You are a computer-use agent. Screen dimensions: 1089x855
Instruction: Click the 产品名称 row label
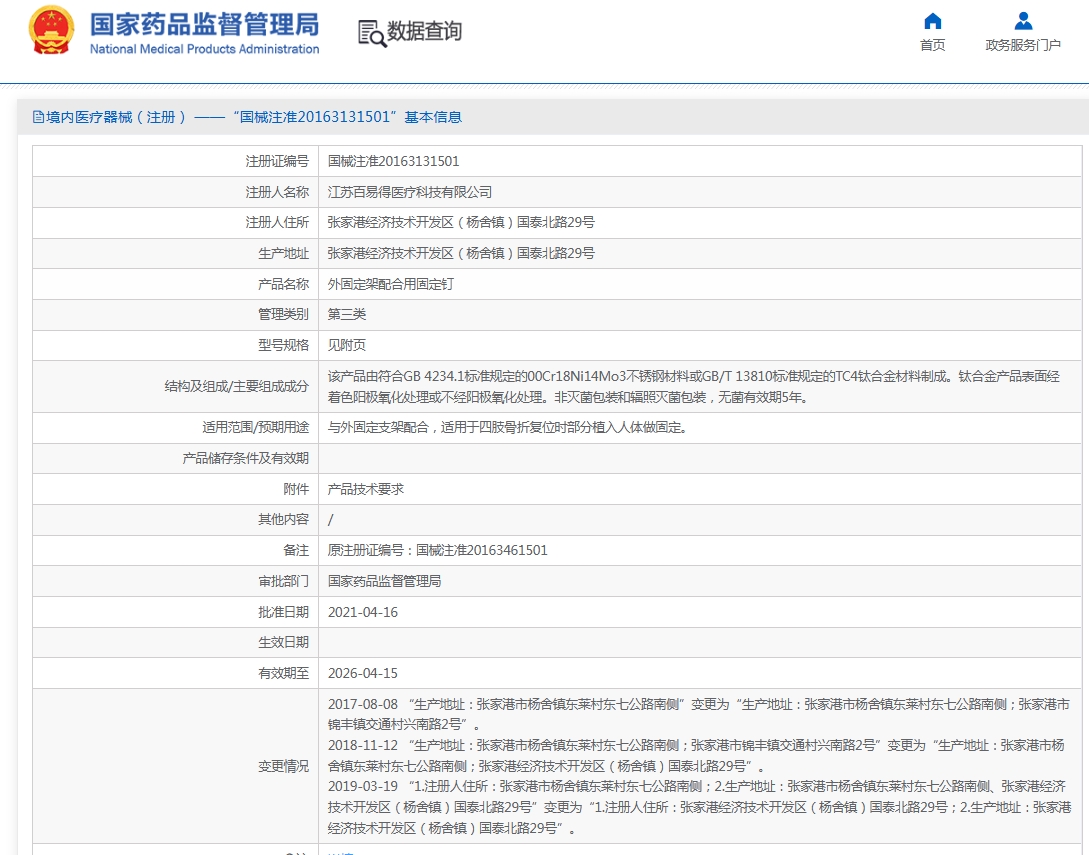[x=283, y=283]
